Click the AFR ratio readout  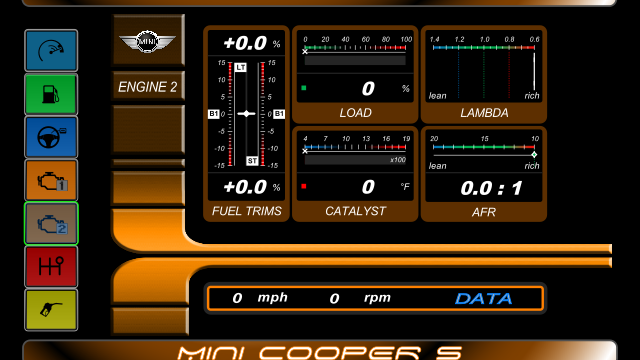[491, 188]
